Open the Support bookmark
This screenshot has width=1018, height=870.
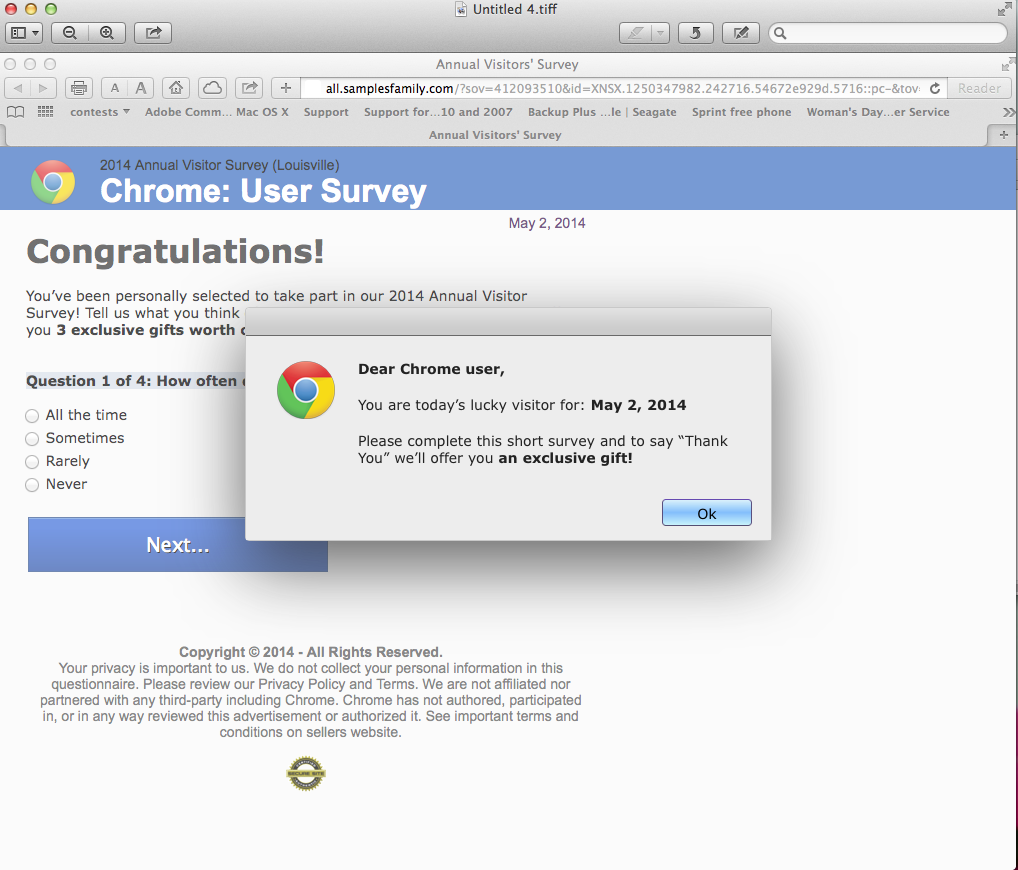click(326, 112)
